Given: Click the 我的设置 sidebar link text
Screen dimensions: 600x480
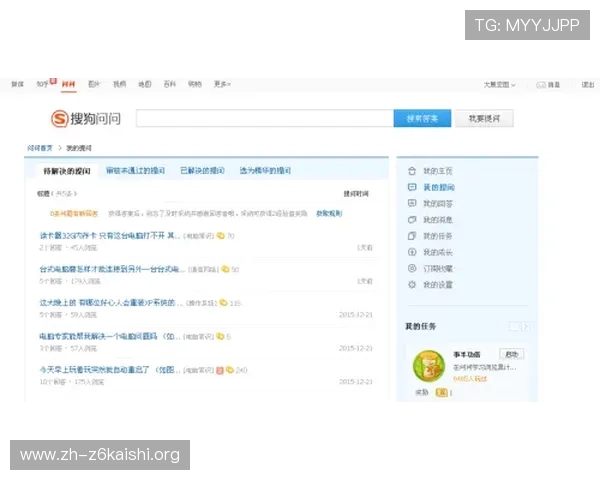Looking at the screenshot, I should pos(438,284).
